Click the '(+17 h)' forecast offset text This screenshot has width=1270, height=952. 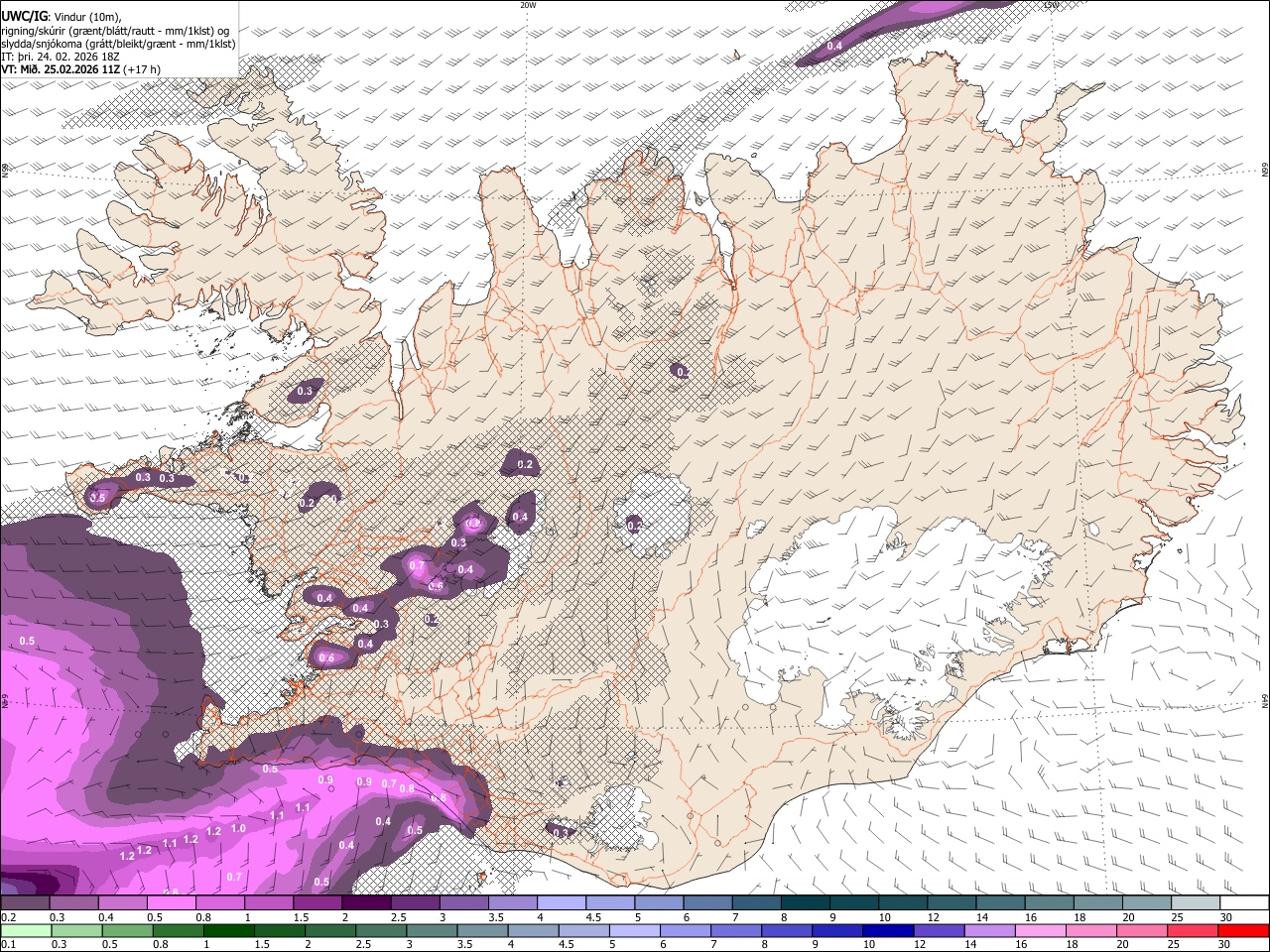(142, 69)
